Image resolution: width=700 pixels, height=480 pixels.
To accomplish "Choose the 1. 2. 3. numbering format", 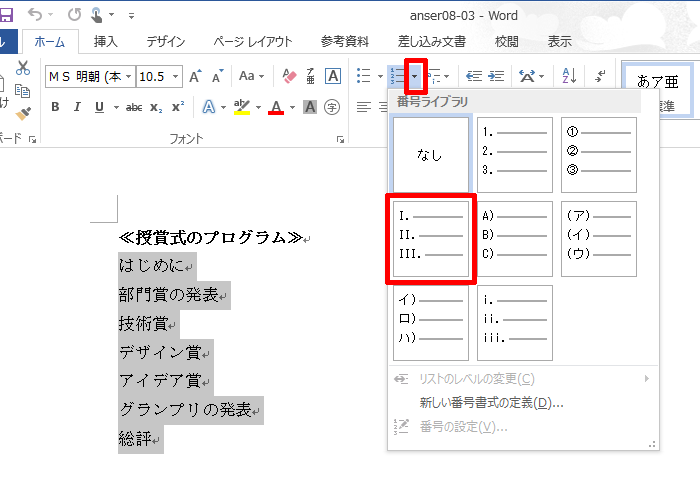I will 515,155.
